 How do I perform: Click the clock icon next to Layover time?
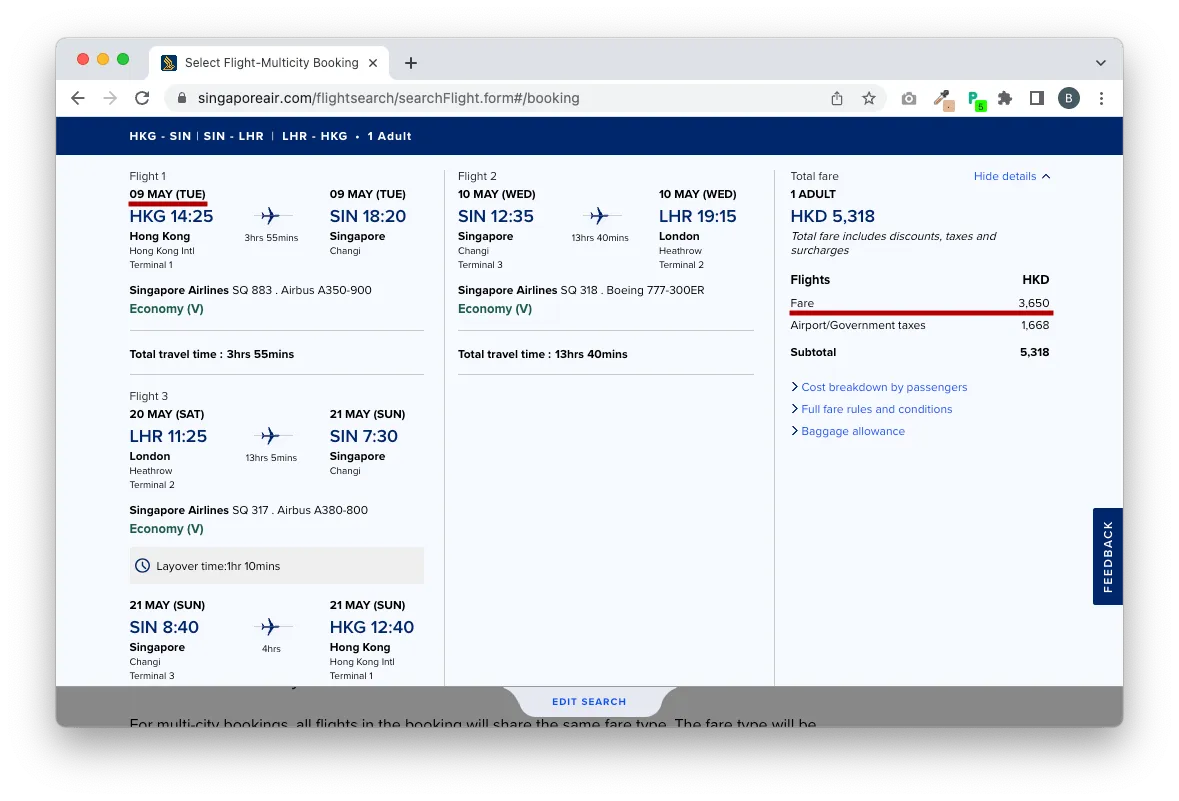click(x=142, y=566)
